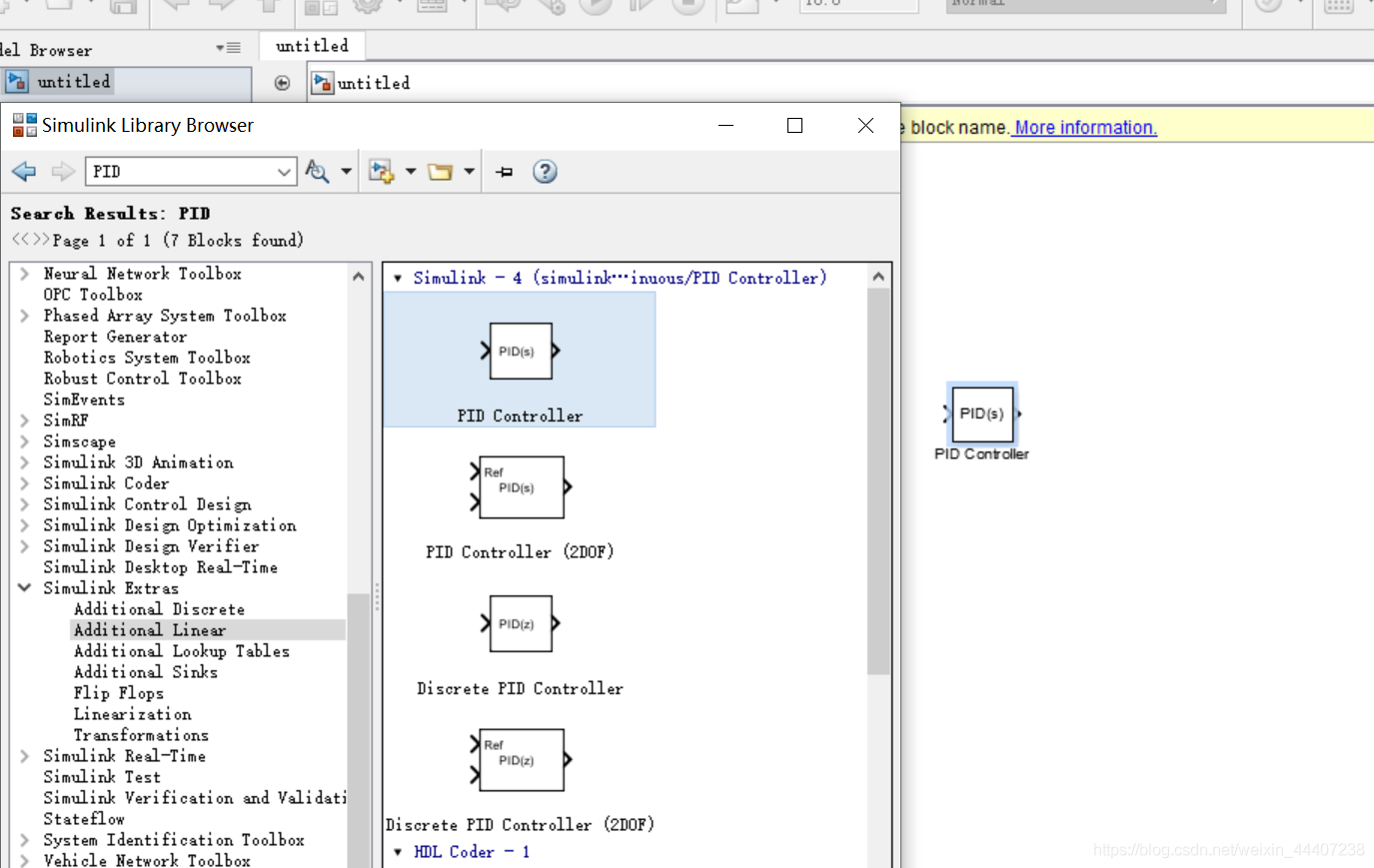Select OPC Toolbox in library tree
Viewport: 1374px width, 868px height.
(x=93, y=295)
